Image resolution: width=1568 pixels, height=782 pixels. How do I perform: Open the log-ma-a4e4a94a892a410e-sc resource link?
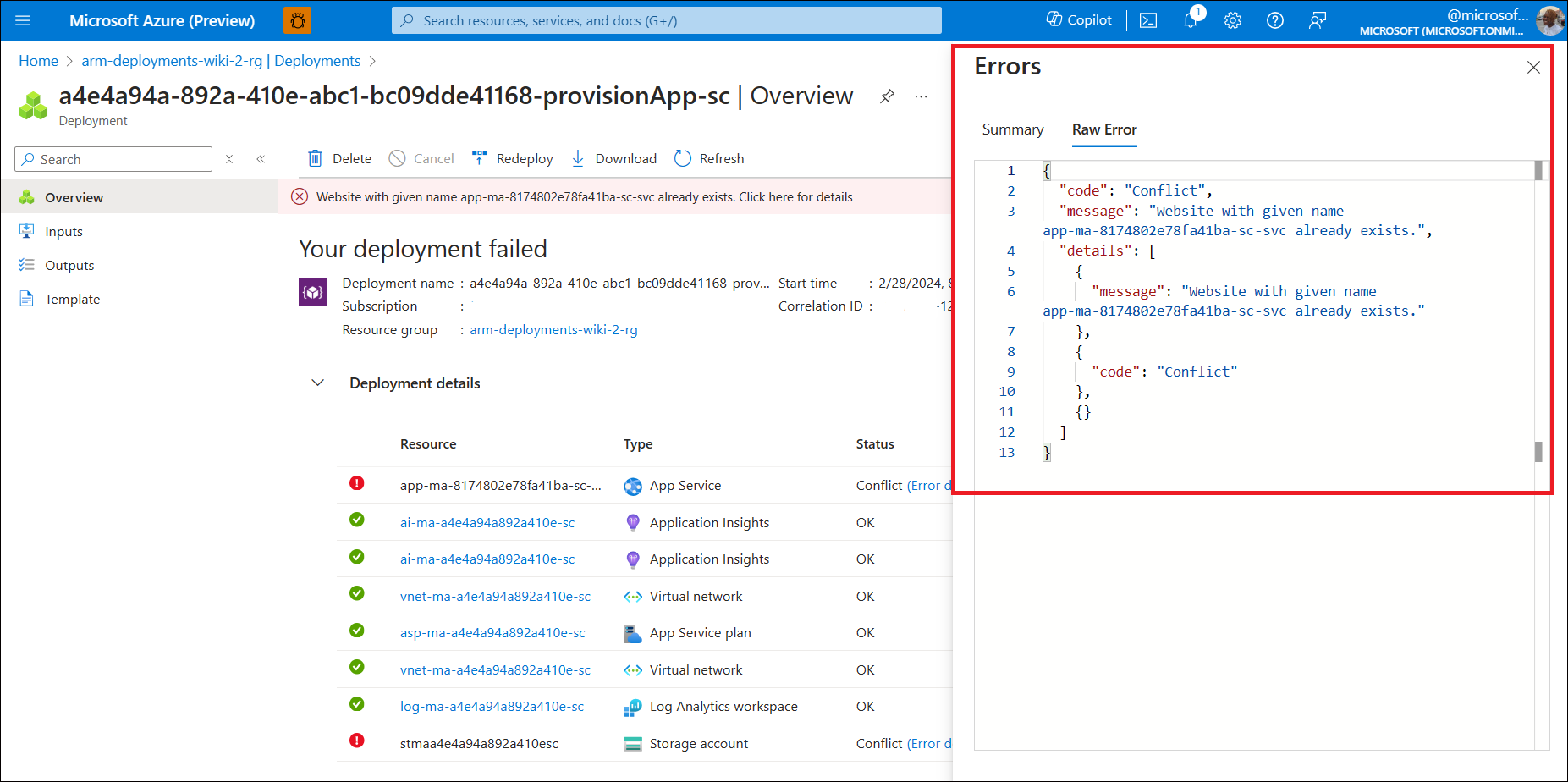492,707
